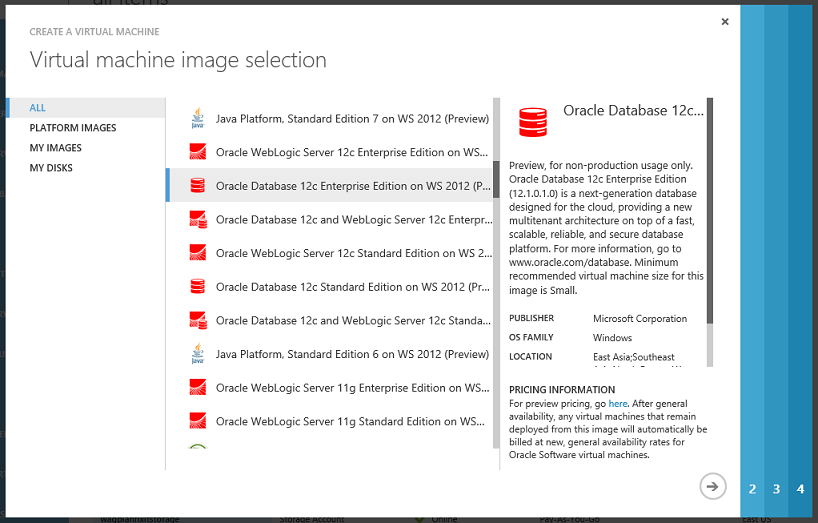Image resolution: width=818 pixels, height=523 pixels.
Task: Click the Oracle Database 12c Enterprise list icon
Action: 198,186
